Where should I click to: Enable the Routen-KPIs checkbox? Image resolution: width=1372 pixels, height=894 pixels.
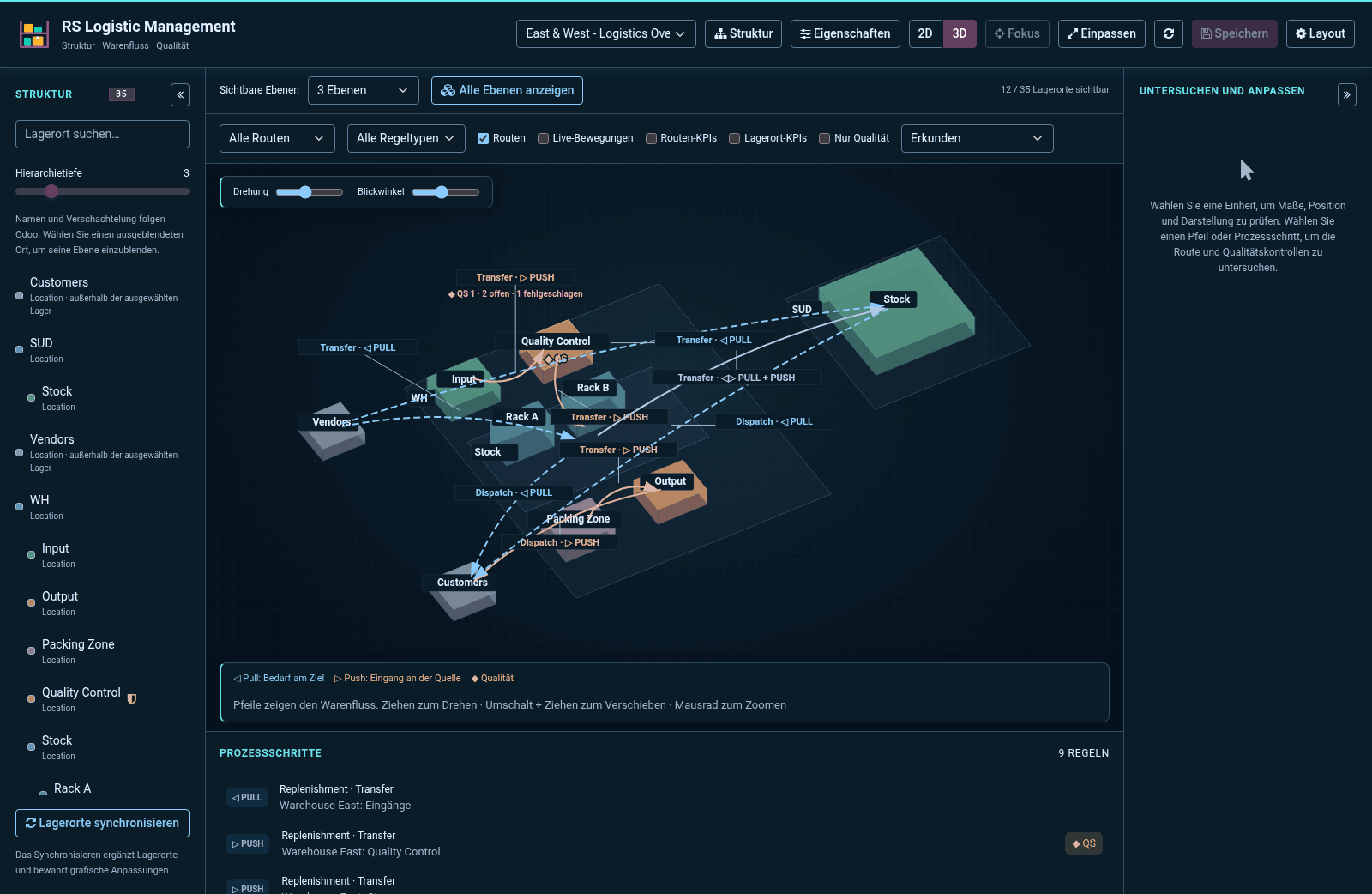coord(651,138)
